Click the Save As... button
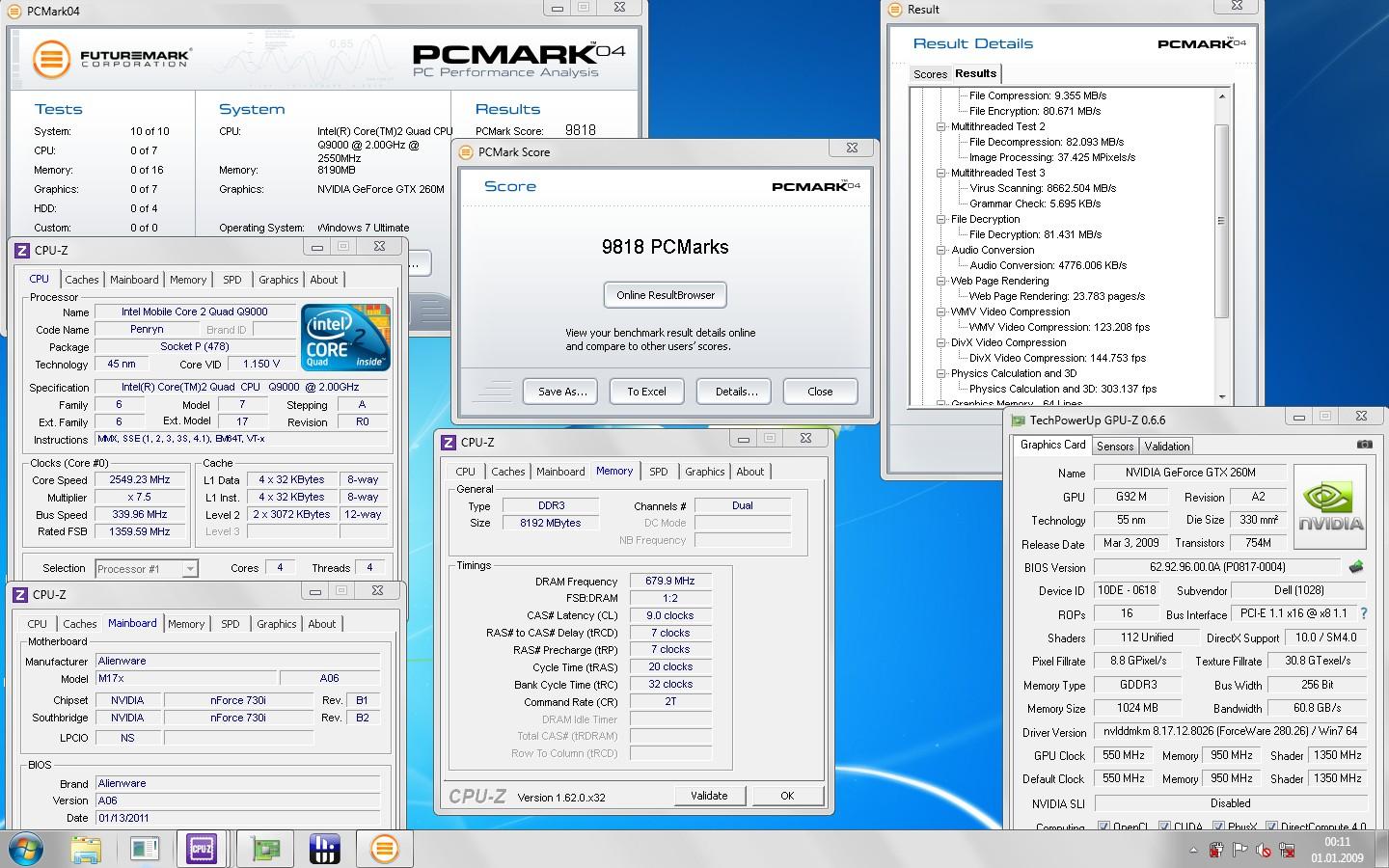The width and height of the screenshot is (1389, 868). pos(562,392)
